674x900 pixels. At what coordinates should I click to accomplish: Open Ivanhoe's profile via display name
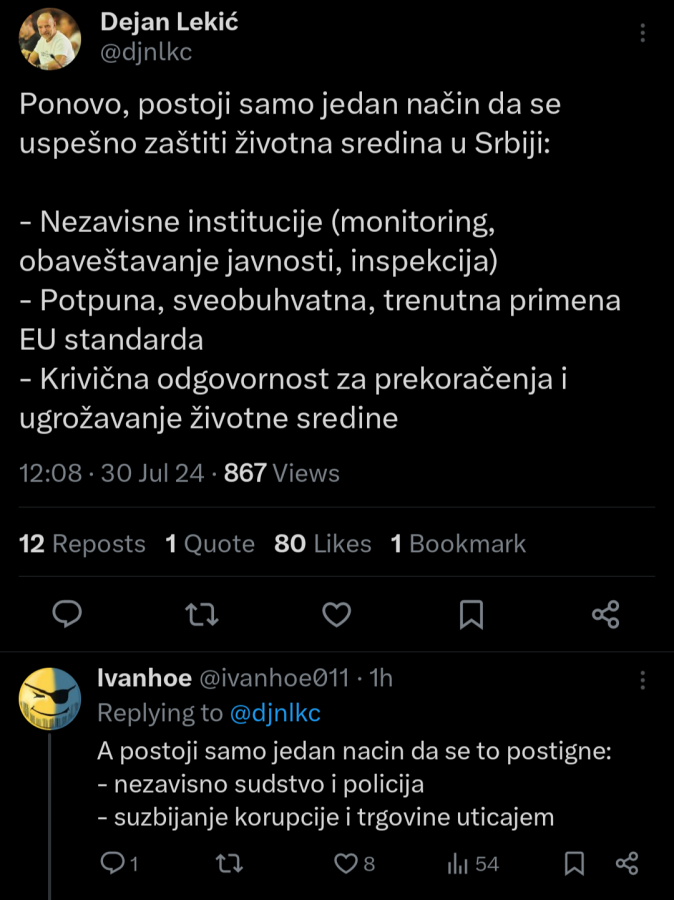tap(144, 678)
